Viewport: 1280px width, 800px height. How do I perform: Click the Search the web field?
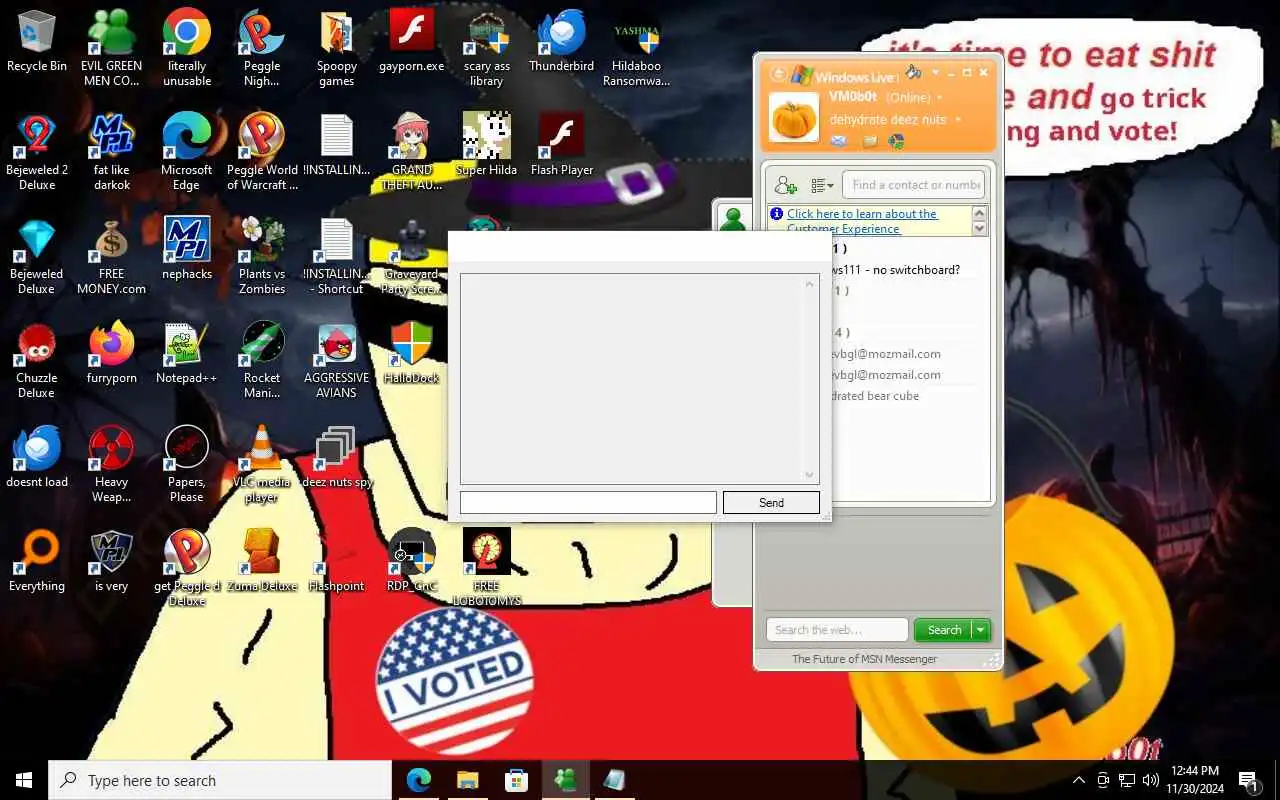tap(838, 630)
